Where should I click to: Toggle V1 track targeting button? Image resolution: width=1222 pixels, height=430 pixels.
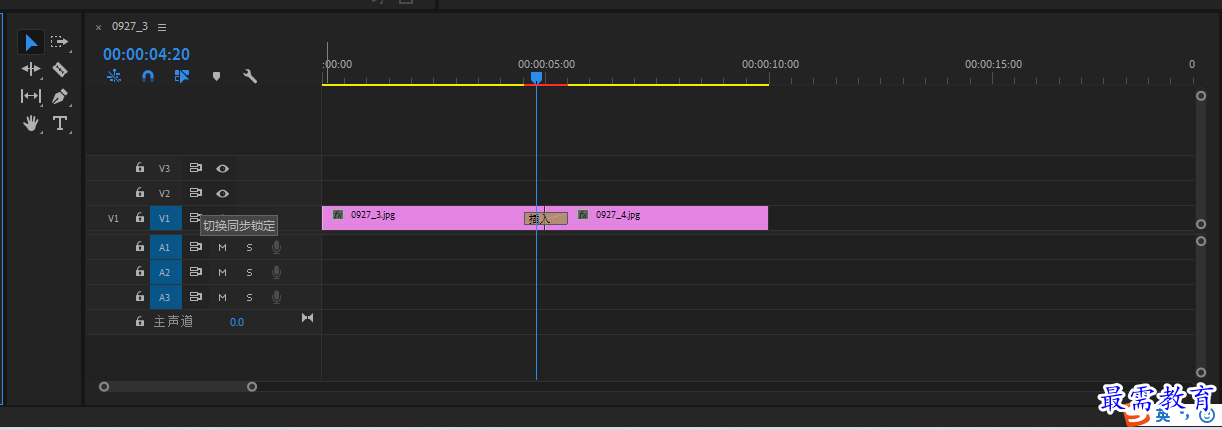click(x=165, y=218)
